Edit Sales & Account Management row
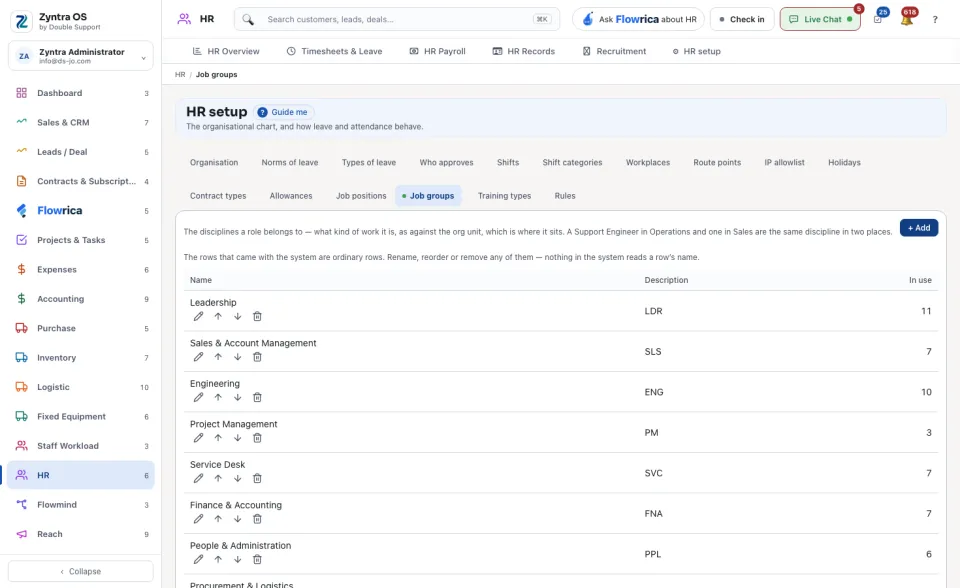Image resolution: width=960 pixels, height=588 pixels. click(198, 357)
